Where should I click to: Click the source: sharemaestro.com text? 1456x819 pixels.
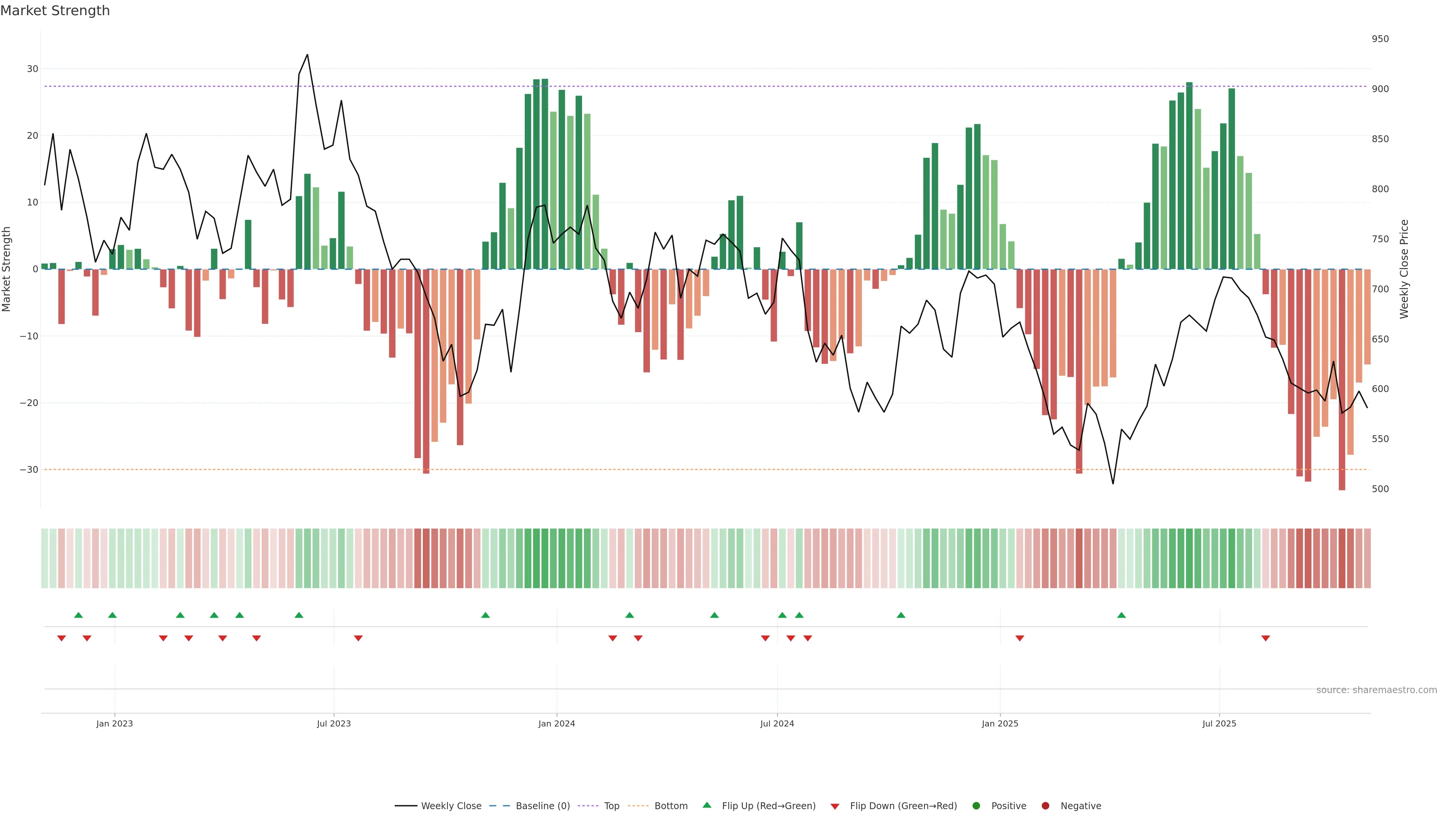[1376, 690]
